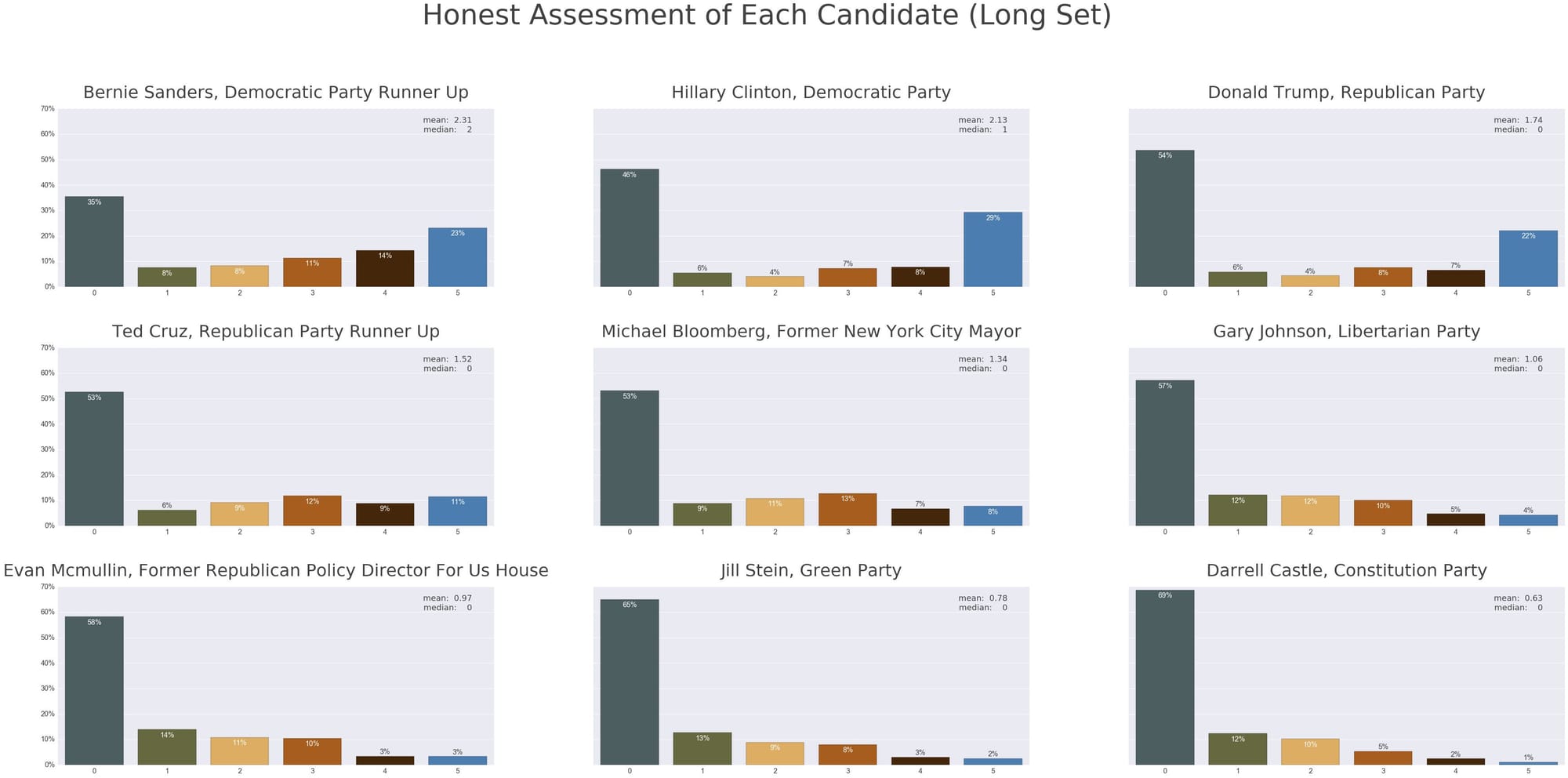Select the dark brown 14% bar for Bernie Sanders
Viewport: 1568px width, 778px height.
[x=385, y=268]
